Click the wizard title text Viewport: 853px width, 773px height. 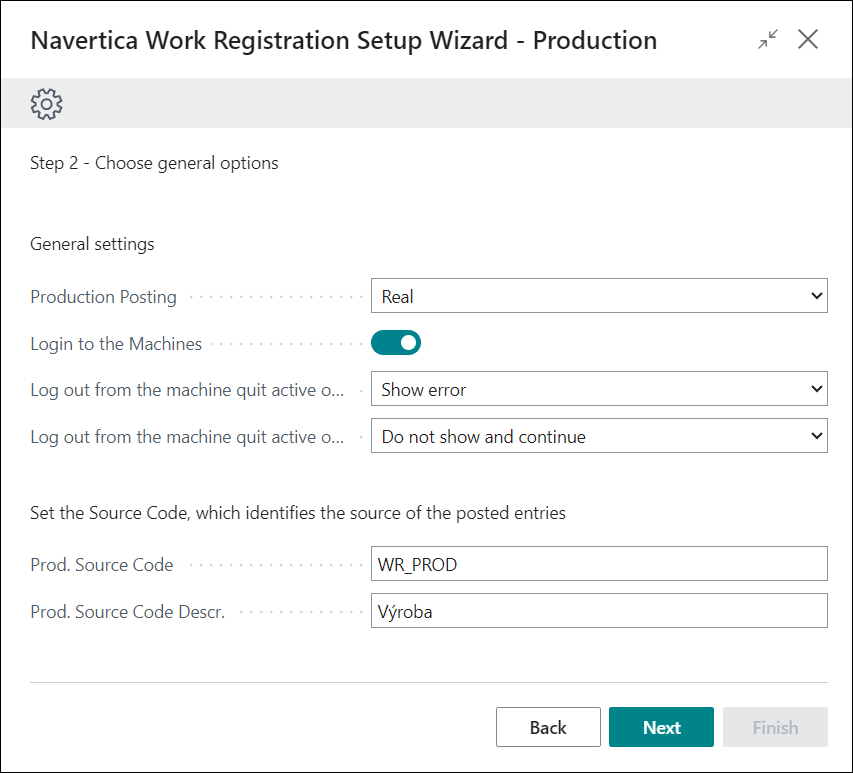tap(343, 41)
